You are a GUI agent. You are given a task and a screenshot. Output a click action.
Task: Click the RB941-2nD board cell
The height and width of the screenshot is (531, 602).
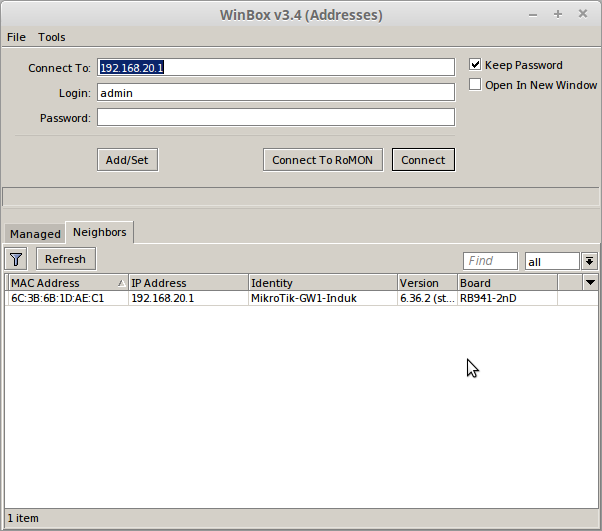[x=507, y=298]
